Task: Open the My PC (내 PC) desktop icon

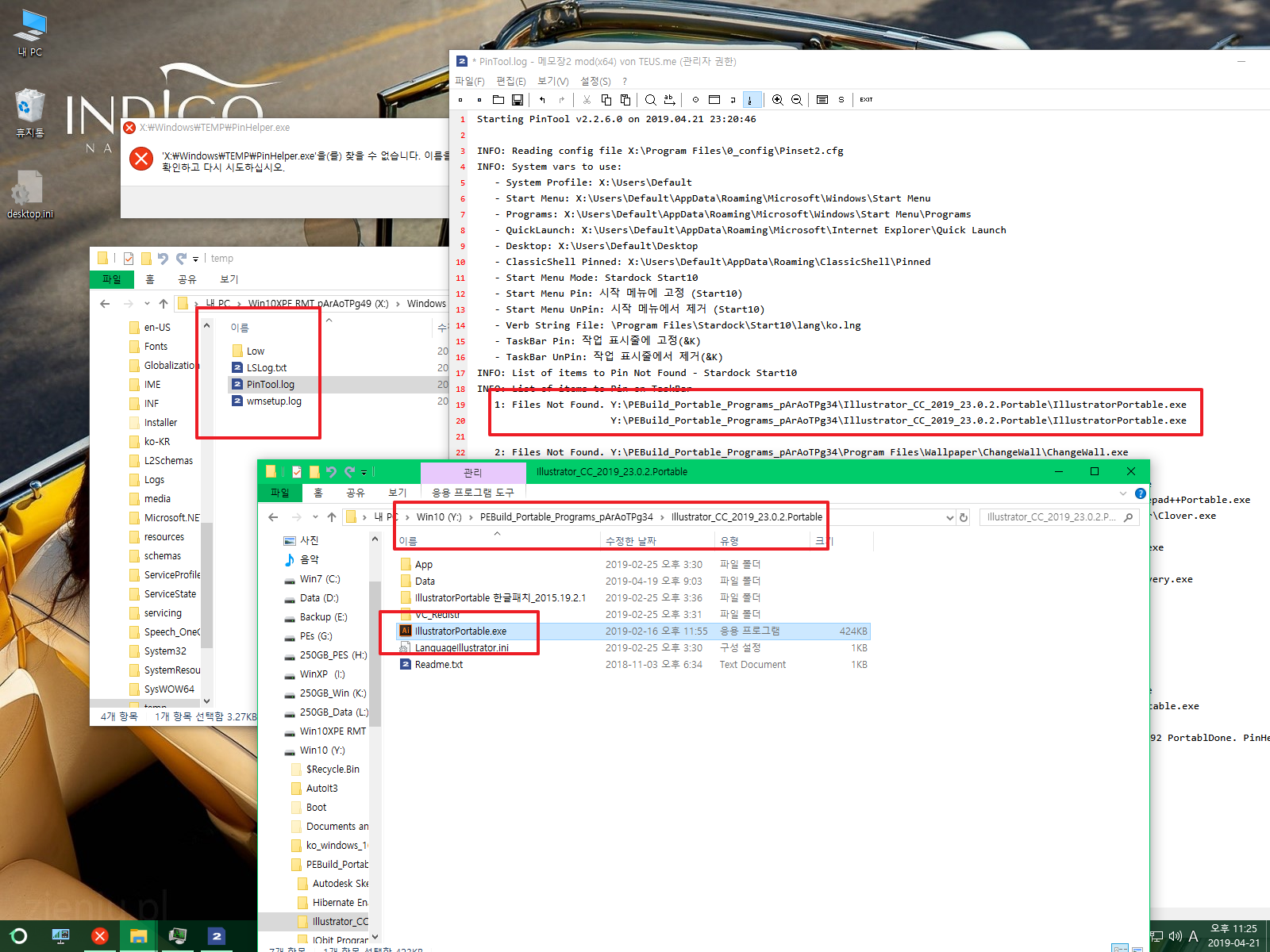Action: (30, 33)
